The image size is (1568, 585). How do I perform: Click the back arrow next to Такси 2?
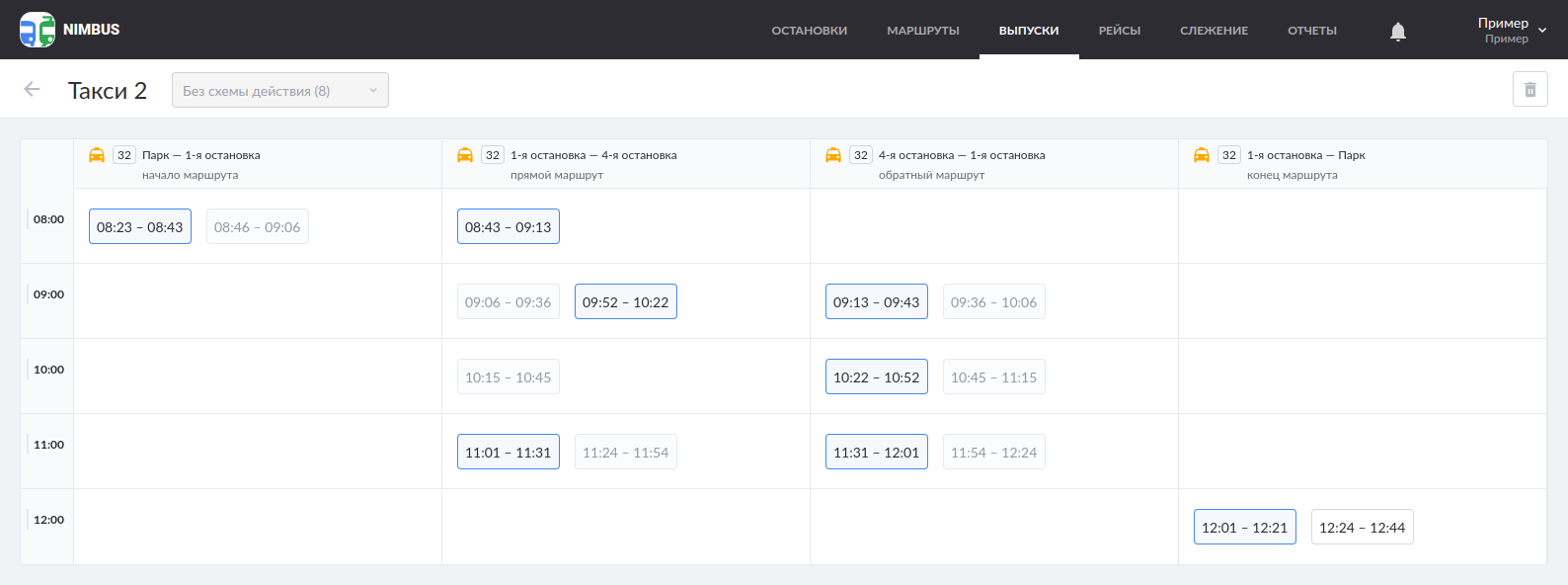pos(32,90)
